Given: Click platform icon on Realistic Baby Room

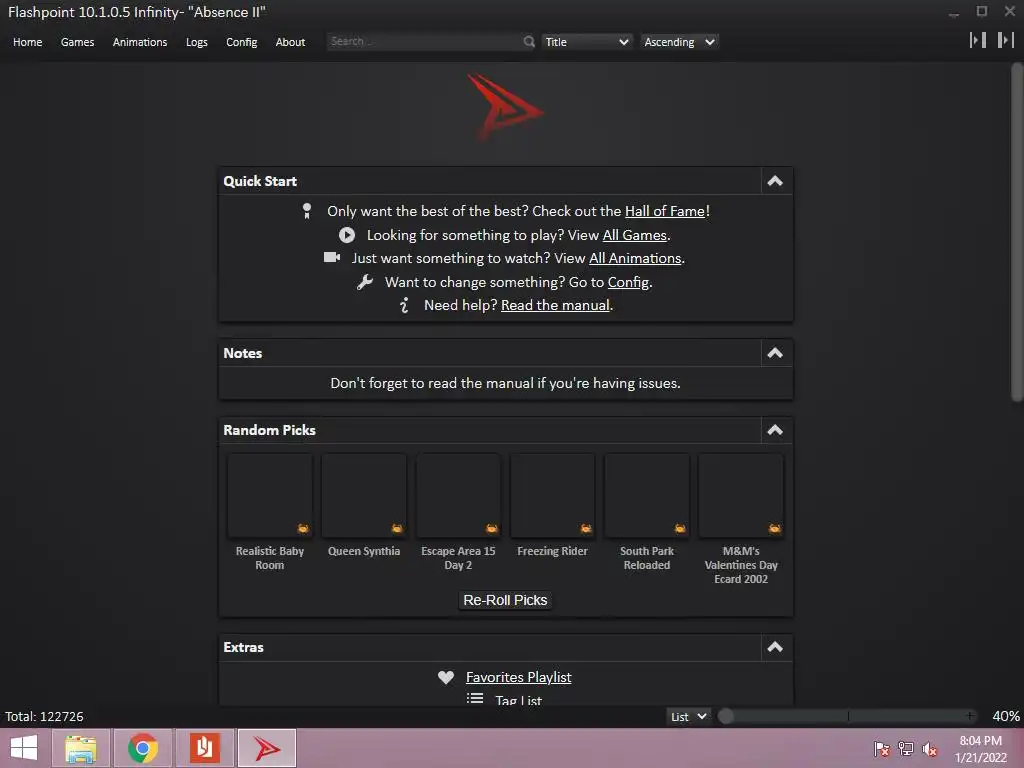Looking at the screenshot, I should [303, 528].
